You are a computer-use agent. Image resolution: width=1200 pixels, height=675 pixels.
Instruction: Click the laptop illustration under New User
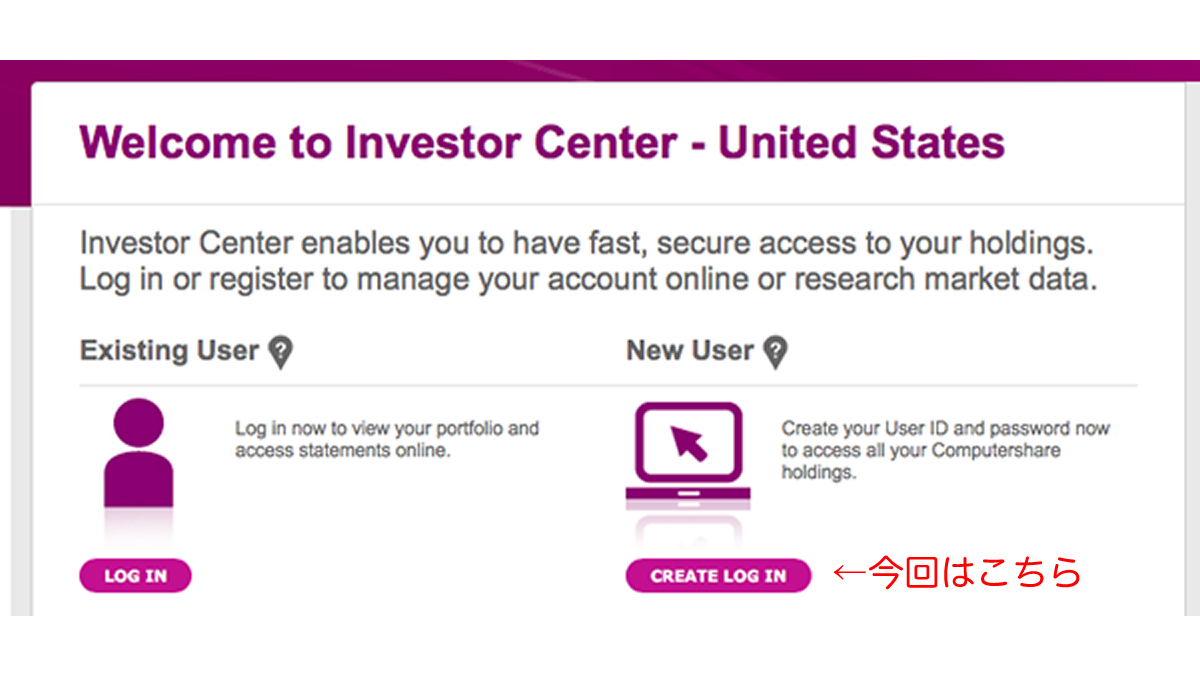689,453
